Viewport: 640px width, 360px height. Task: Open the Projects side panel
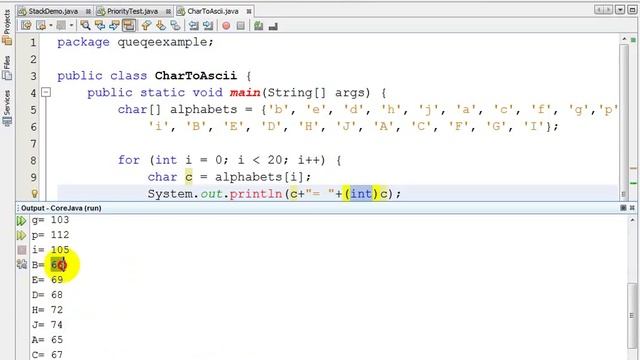pos(7,27)
